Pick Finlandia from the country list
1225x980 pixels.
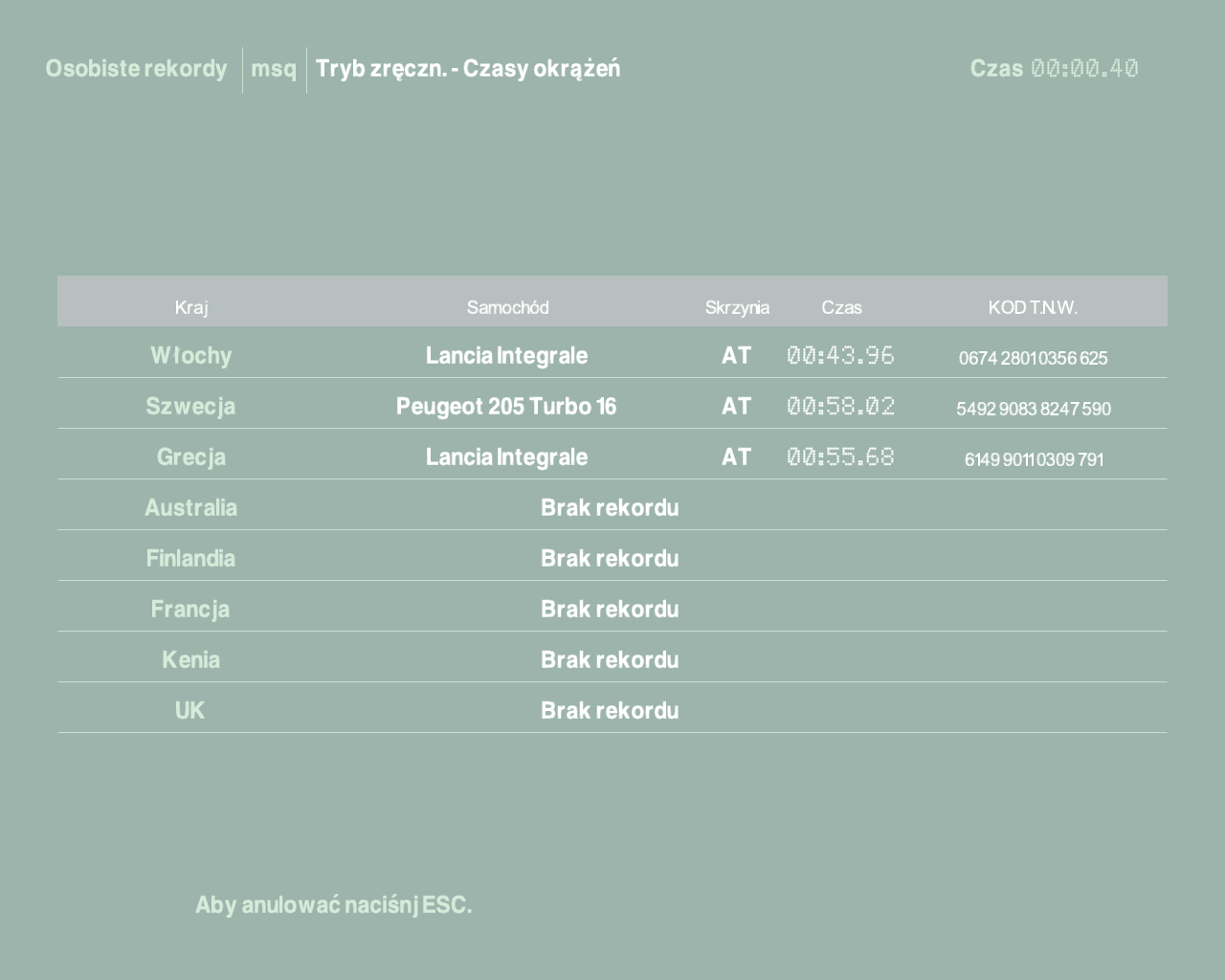(190, 559)
